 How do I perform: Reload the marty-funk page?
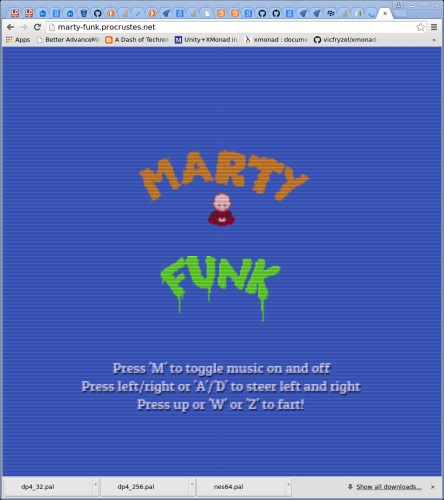pos(37,27)
